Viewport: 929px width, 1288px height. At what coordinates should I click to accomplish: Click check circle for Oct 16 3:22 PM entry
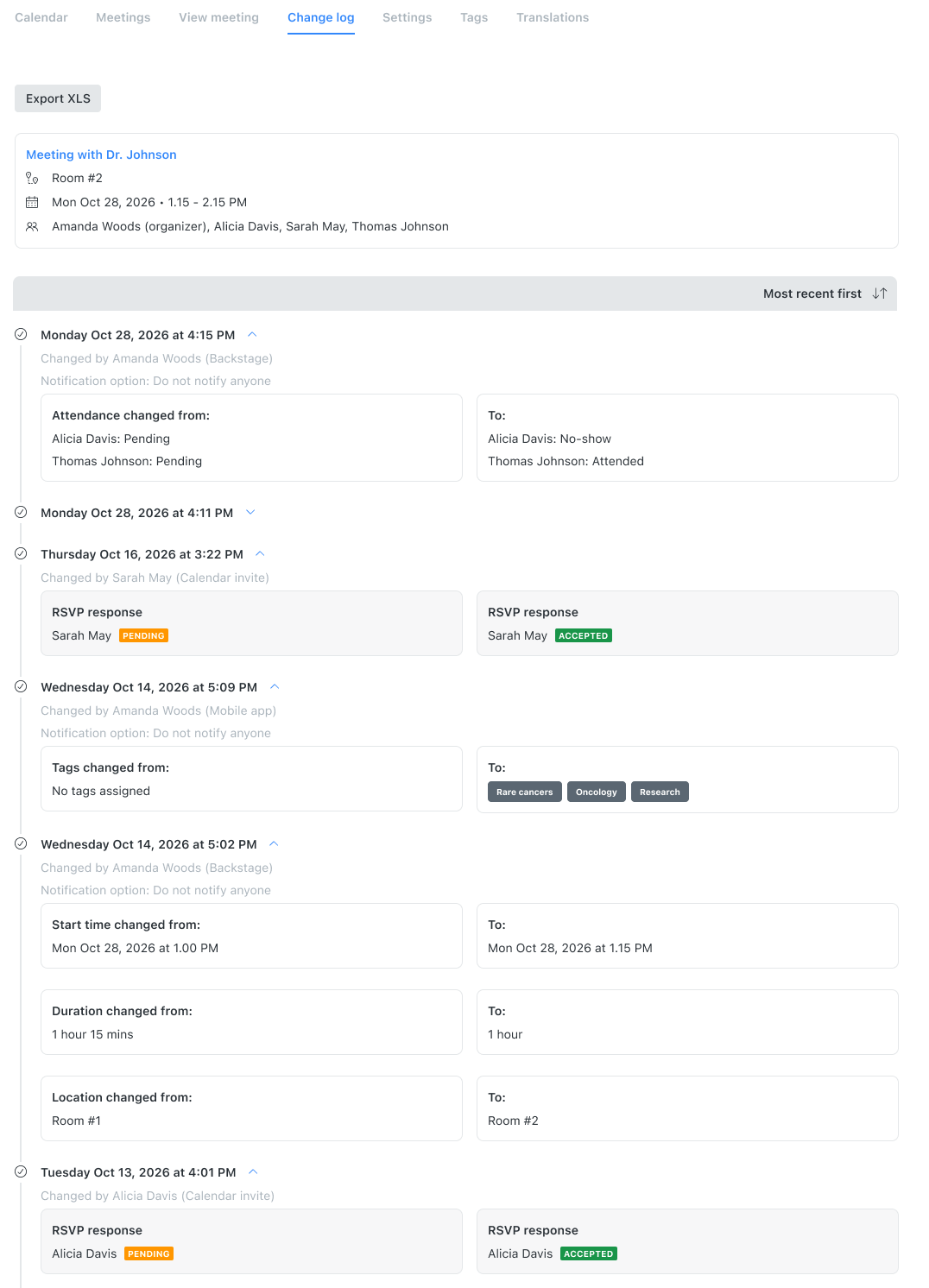tap(21, 553)
